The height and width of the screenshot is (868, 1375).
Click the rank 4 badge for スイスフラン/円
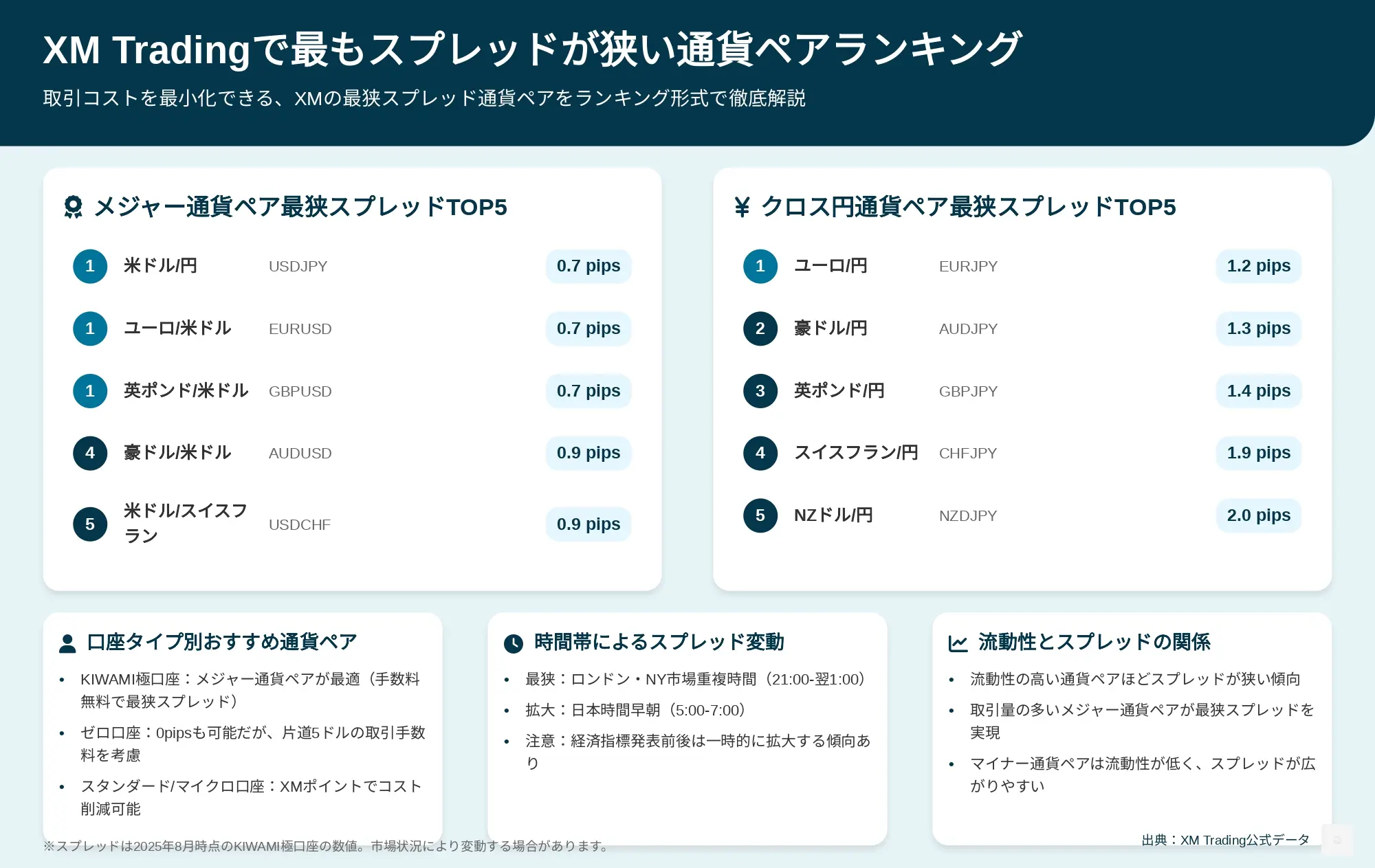point(760,453)
